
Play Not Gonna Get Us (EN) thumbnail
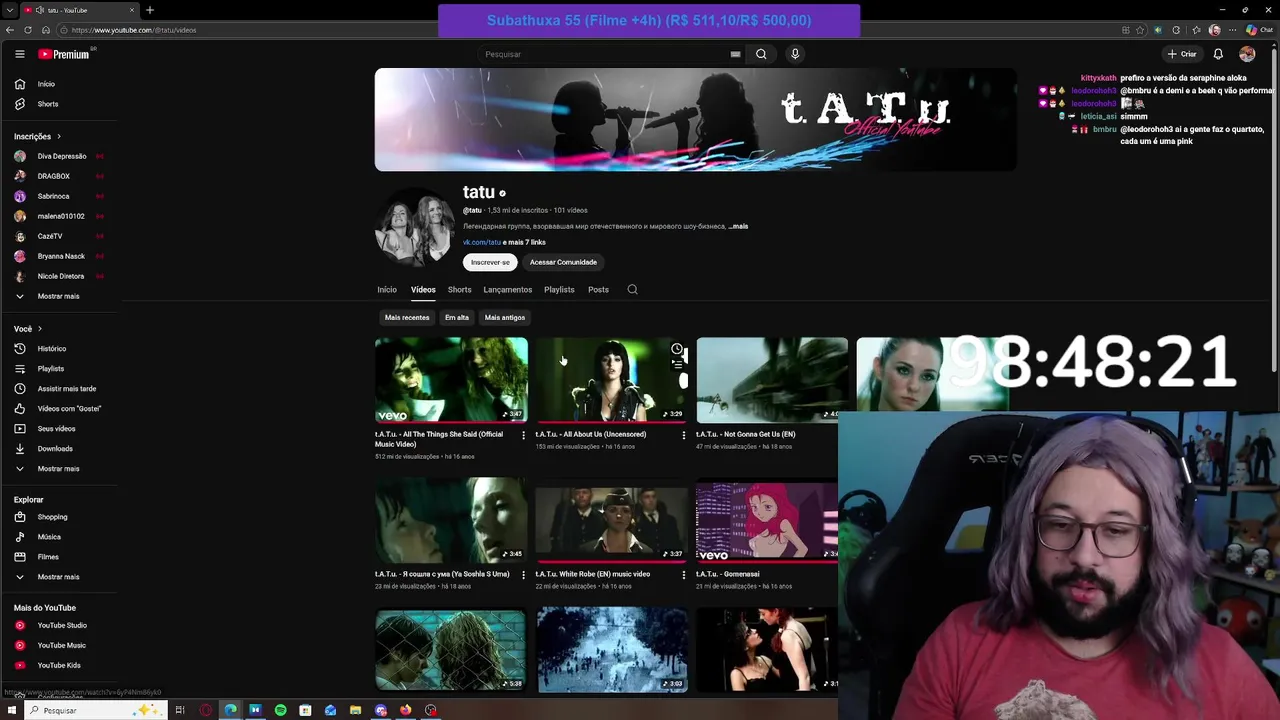tap(772, 380)
